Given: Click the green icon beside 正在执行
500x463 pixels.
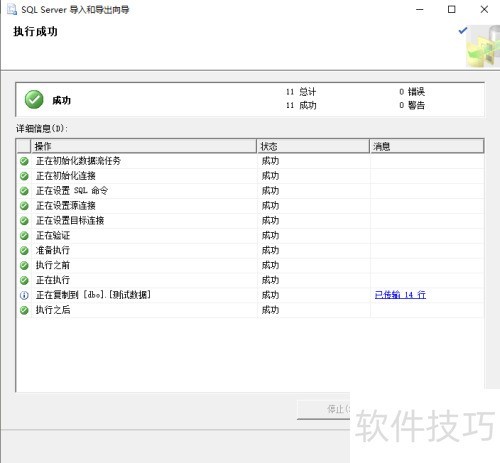Looking at the screenshot, I should (24, 280).
